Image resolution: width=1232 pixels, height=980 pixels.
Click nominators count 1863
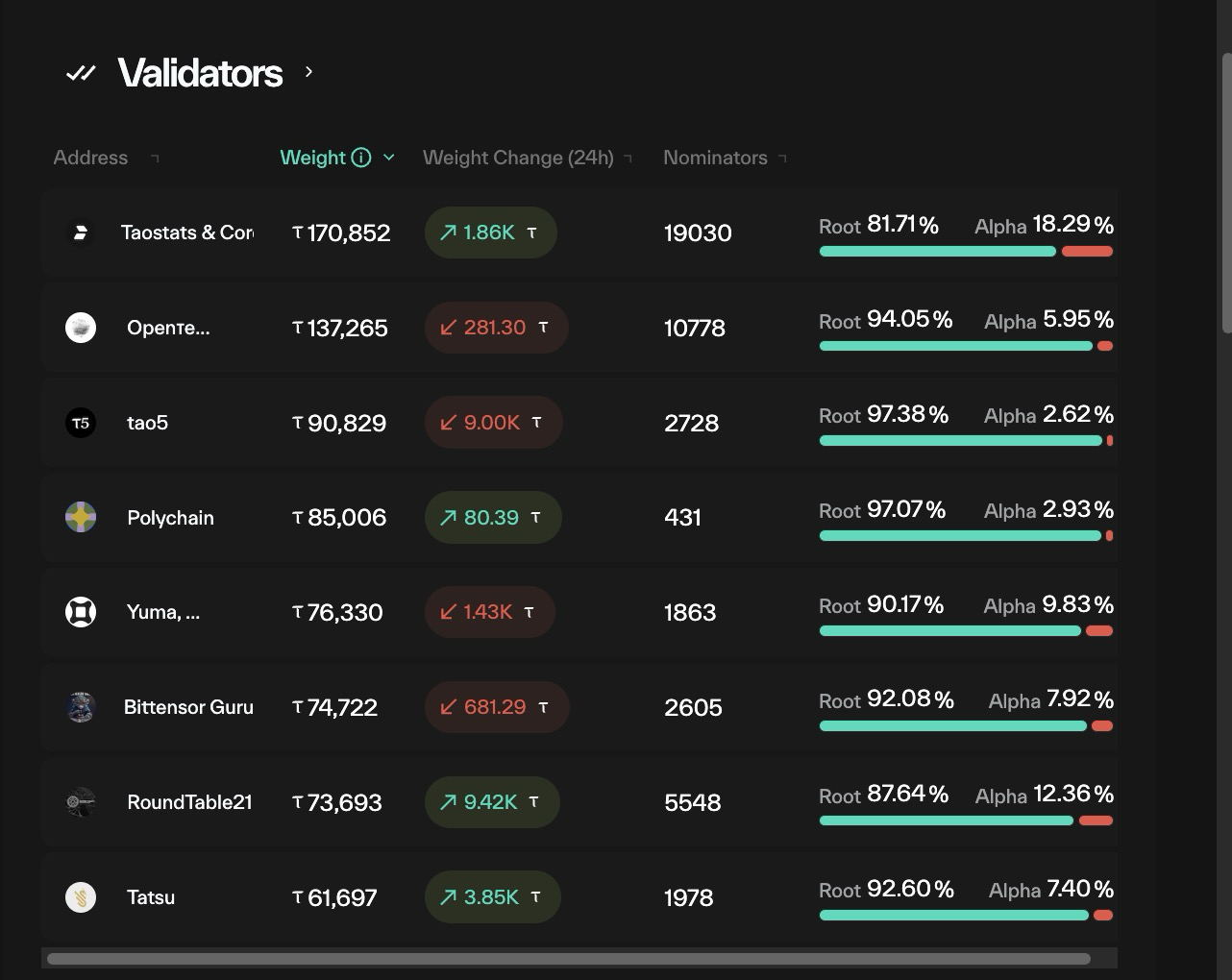690,612
